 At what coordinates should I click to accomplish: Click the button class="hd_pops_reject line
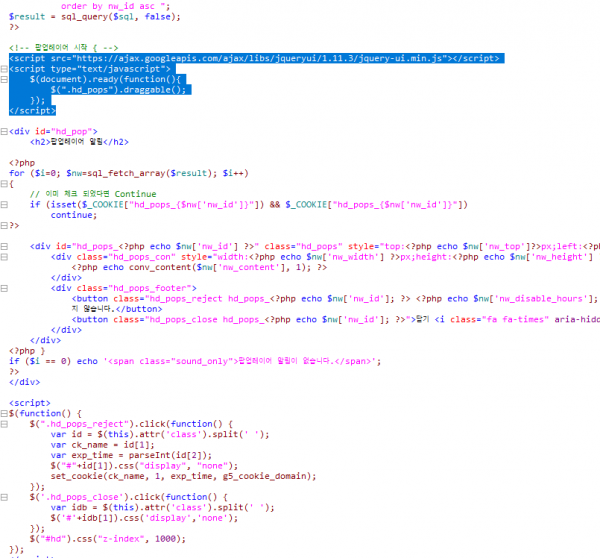[x=335, y=299]
